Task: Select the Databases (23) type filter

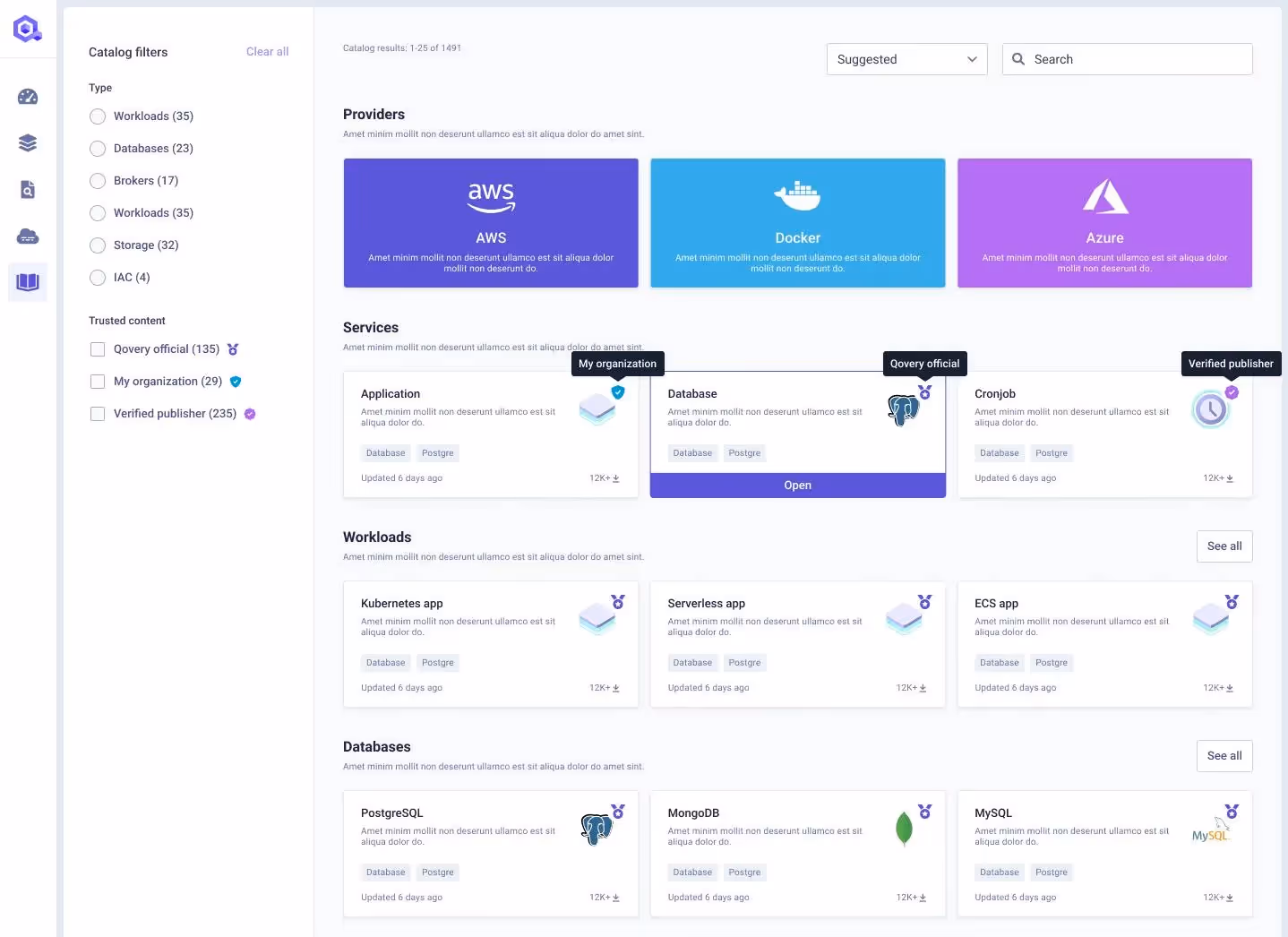Action: [98, 149]
